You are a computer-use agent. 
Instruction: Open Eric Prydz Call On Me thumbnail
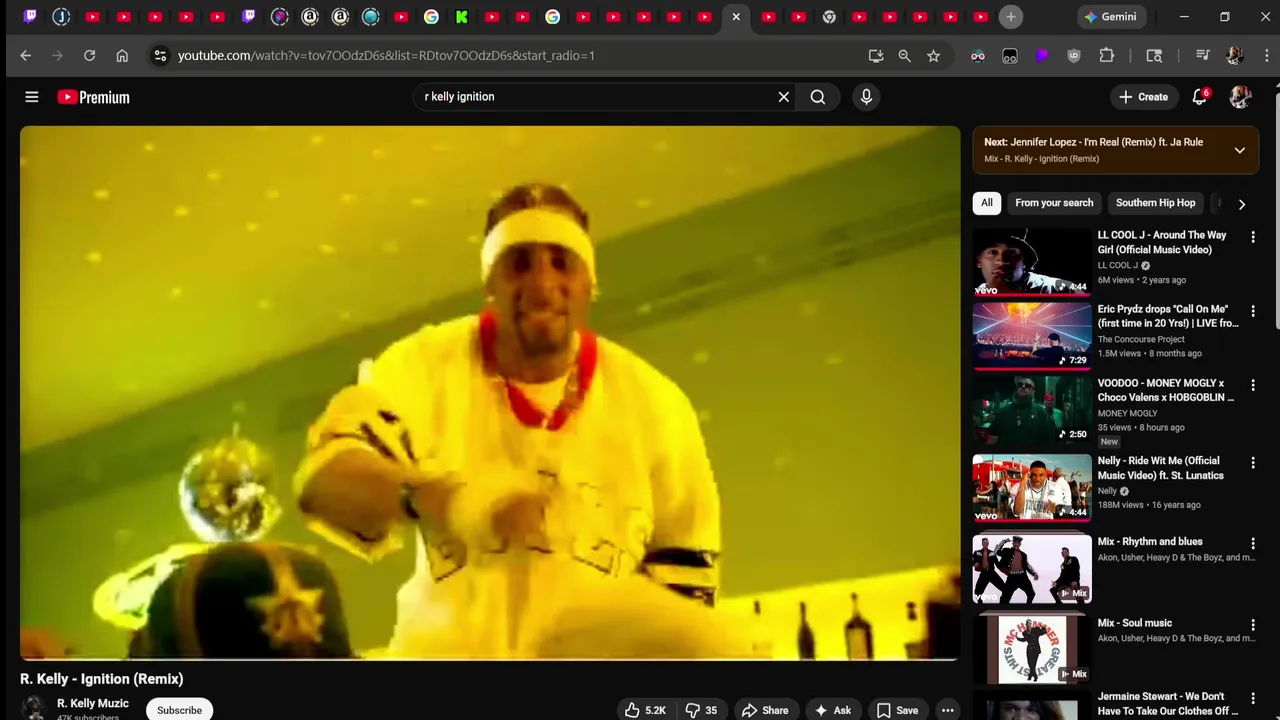[x=1032, y=336]
